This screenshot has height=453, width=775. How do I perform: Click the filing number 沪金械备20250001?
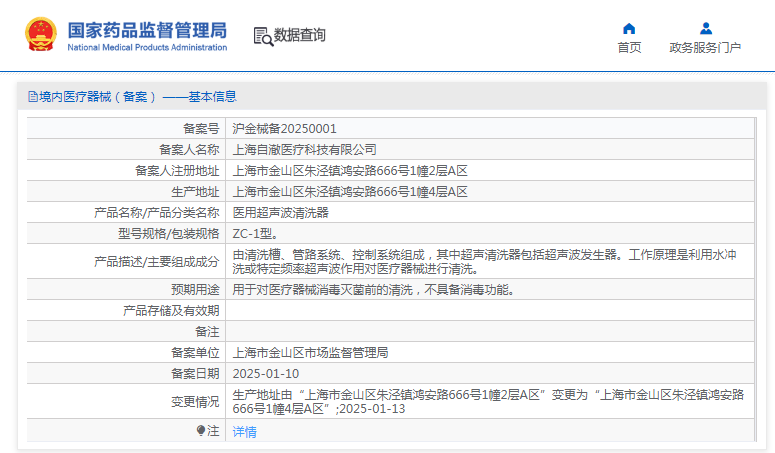click(x=285, y=129)
